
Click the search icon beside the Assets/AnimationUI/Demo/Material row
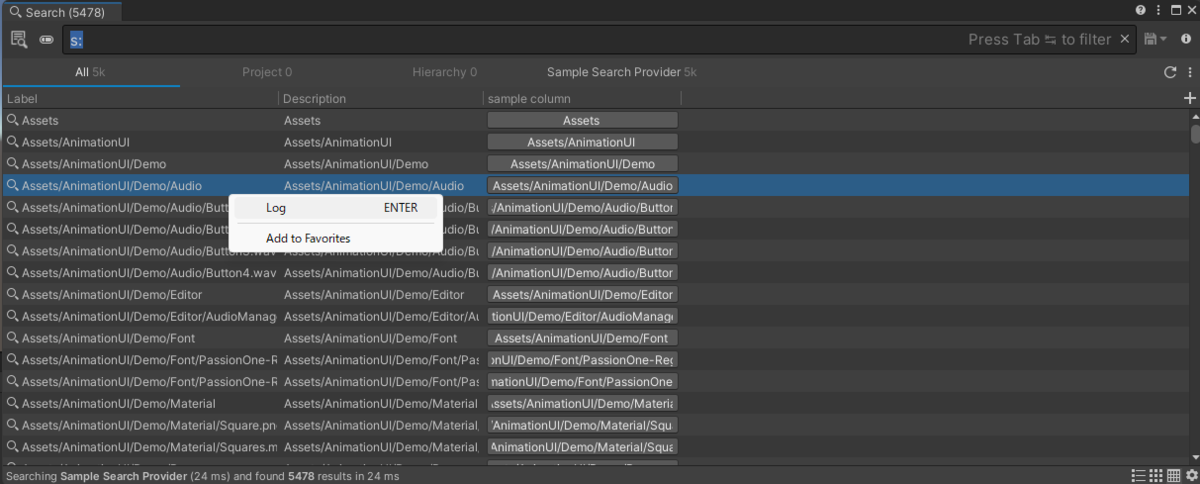coord(13,404)
